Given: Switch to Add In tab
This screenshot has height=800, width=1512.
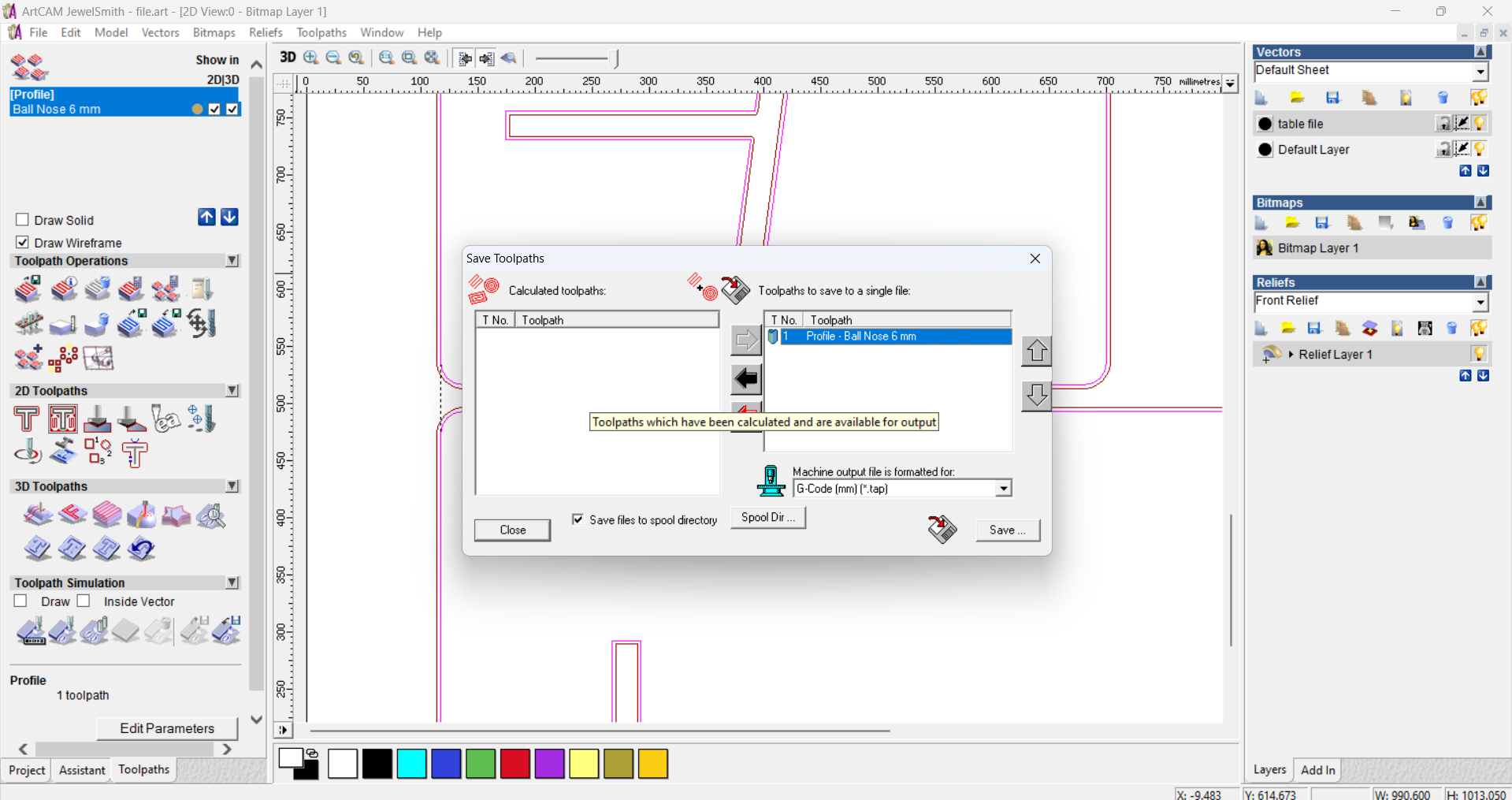Looking at the screenshot, I should pyautogui.click(x=1318, y=770).
